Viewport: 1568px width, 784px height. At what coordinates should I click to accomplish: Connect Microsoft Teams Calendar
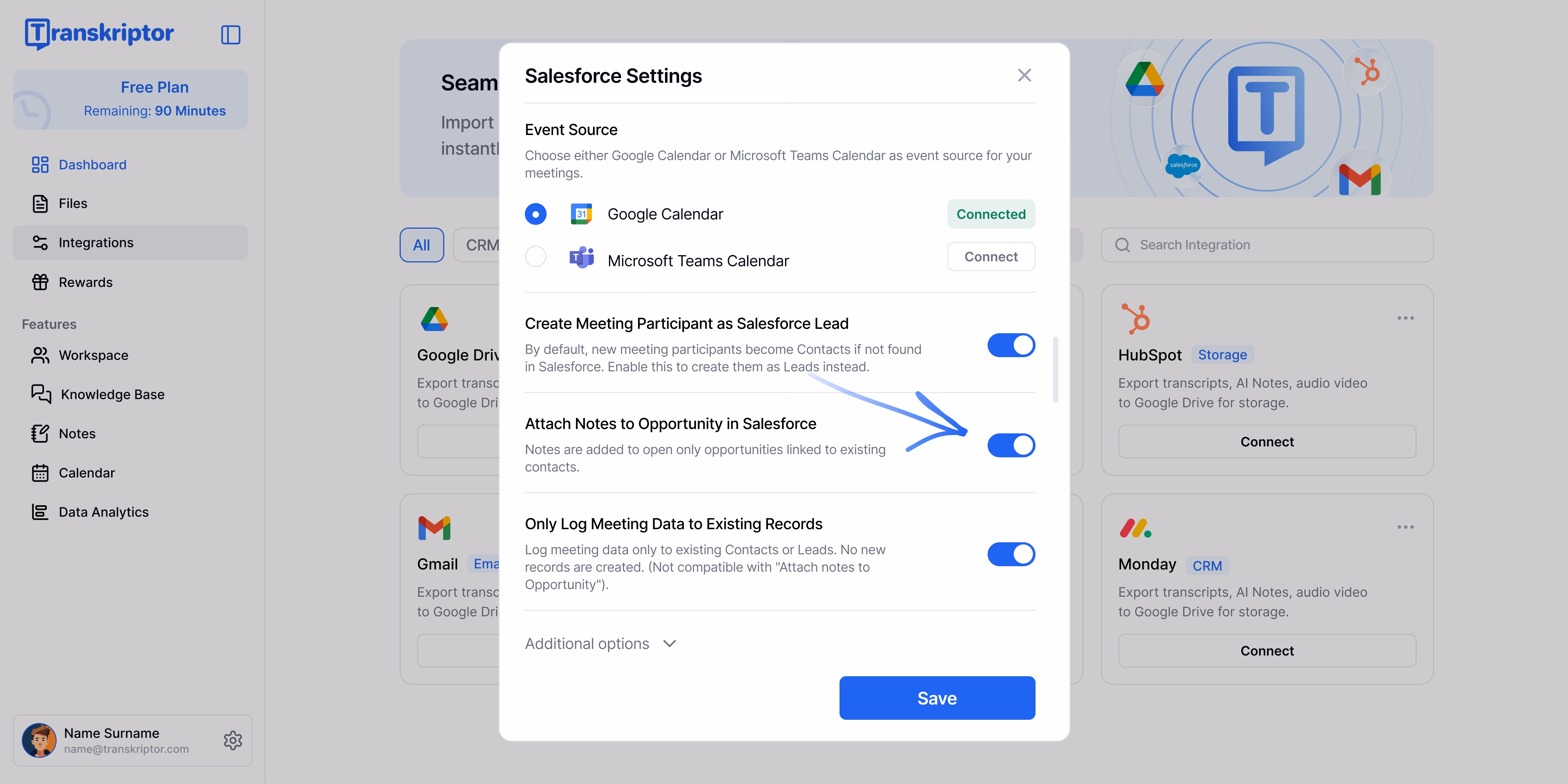coord(991,256)
